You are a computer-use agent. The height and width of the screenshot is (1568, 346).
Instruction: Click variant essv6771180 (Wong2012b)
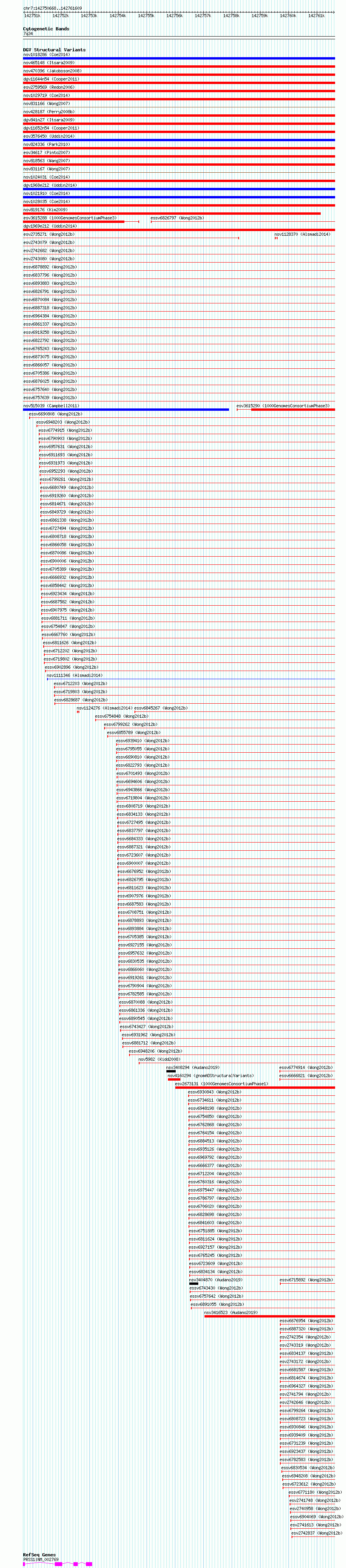pos(315,1493)
